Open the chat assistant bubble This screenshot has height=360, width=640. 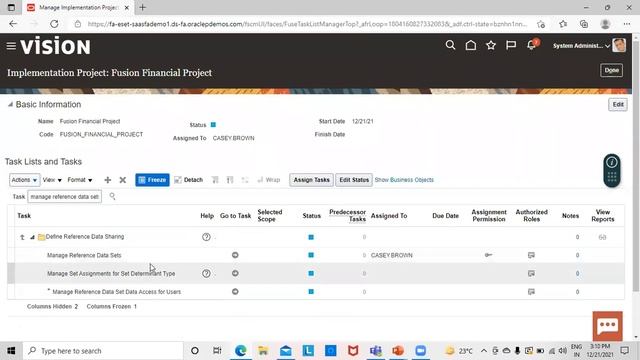(x=608, y=326)
